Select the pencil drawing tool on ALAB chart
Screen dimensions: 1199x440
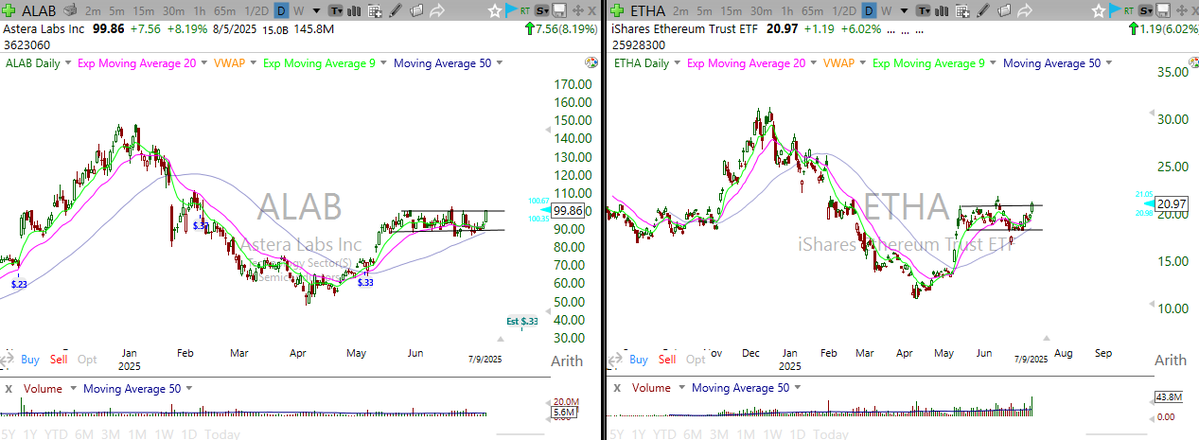coord(395,11)
